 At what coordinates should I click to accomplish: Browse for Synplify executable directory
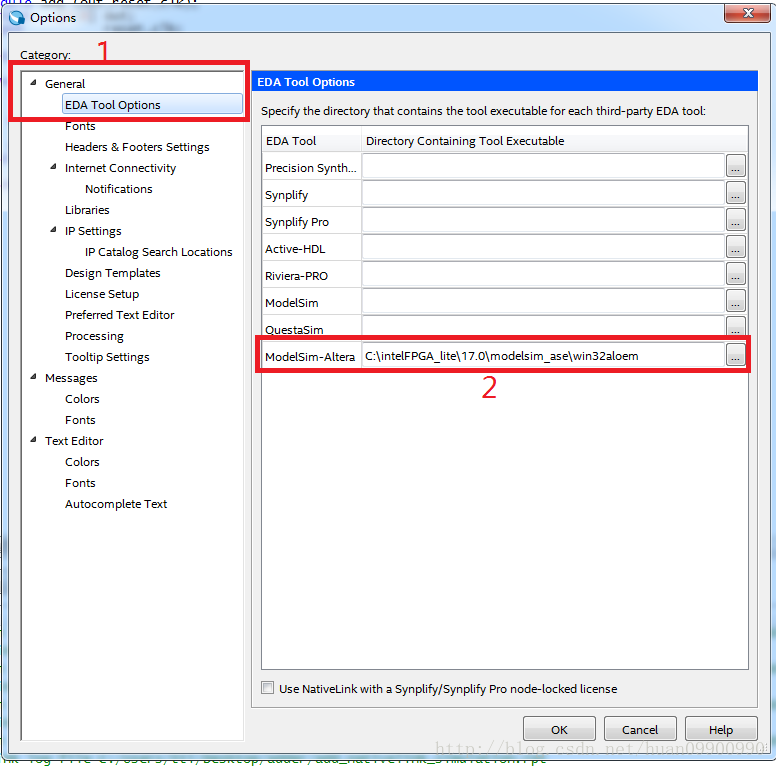pos(735,193)
